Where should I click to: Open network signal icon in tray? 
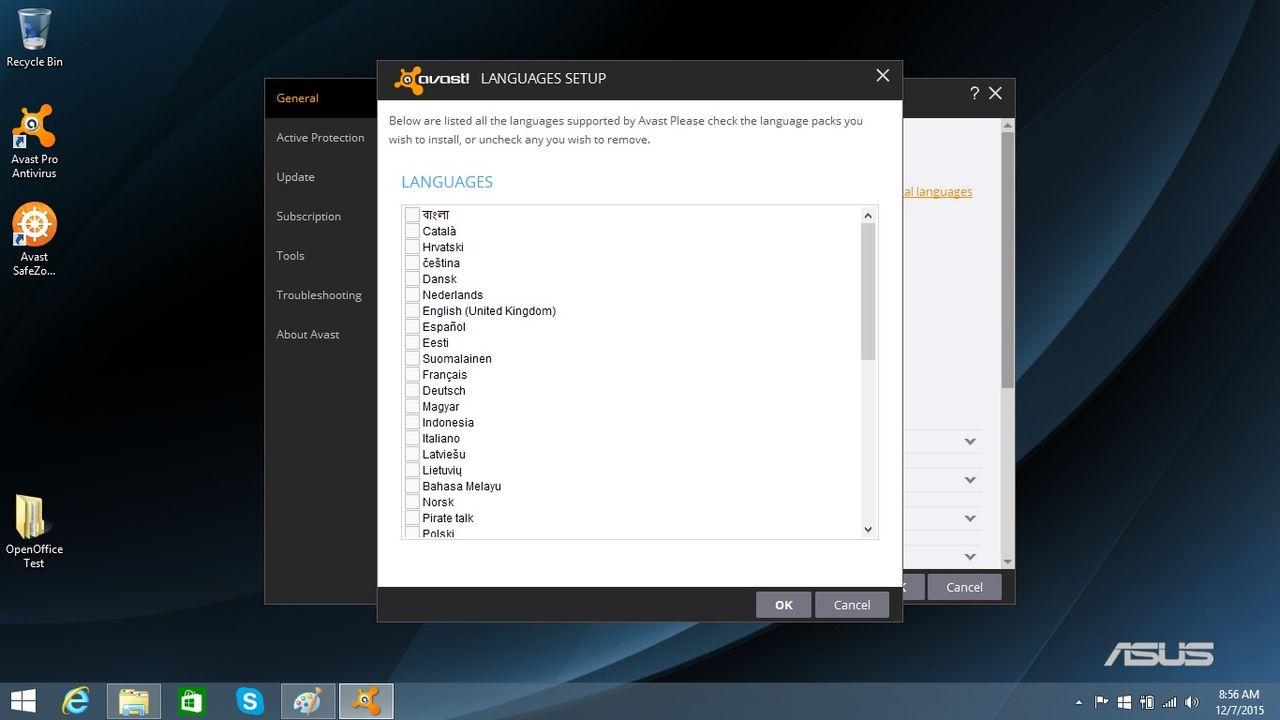(x=1169, y=702)
